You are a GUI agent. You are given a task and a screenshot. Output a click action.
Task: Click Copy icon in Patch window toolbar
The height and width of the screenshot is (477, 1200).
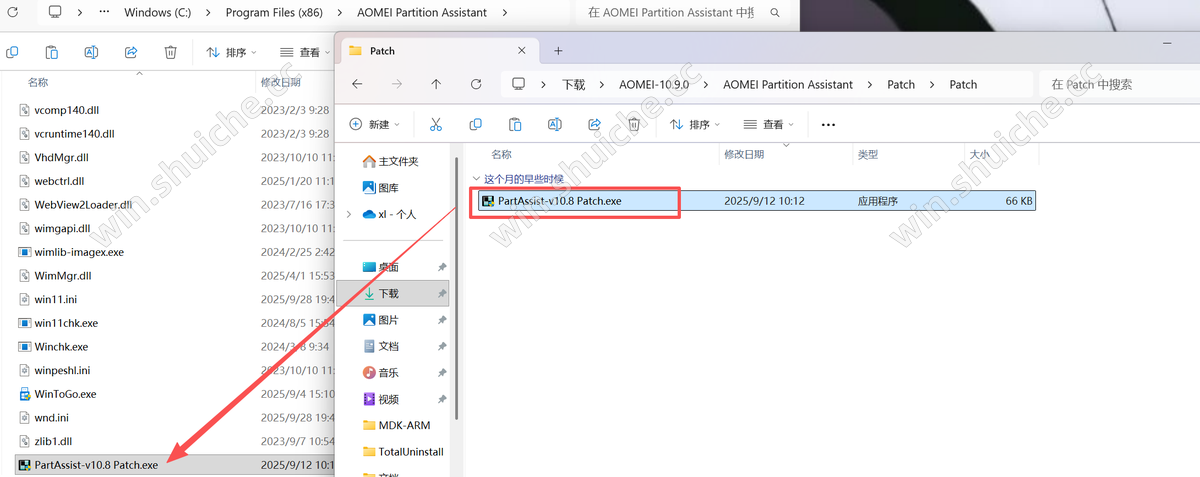click(x=475, y=125)
